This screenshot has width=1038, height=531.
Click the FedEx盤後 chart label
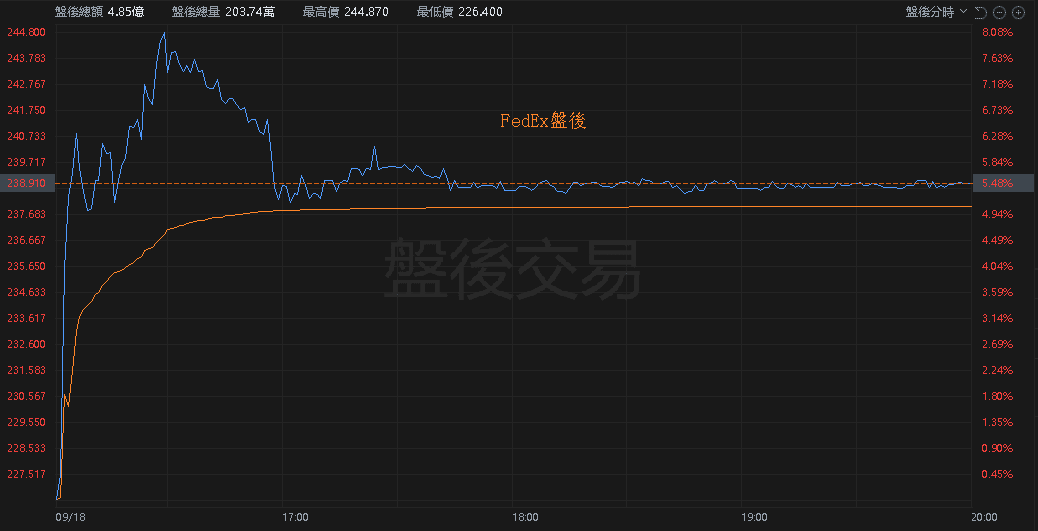[543, 121]
